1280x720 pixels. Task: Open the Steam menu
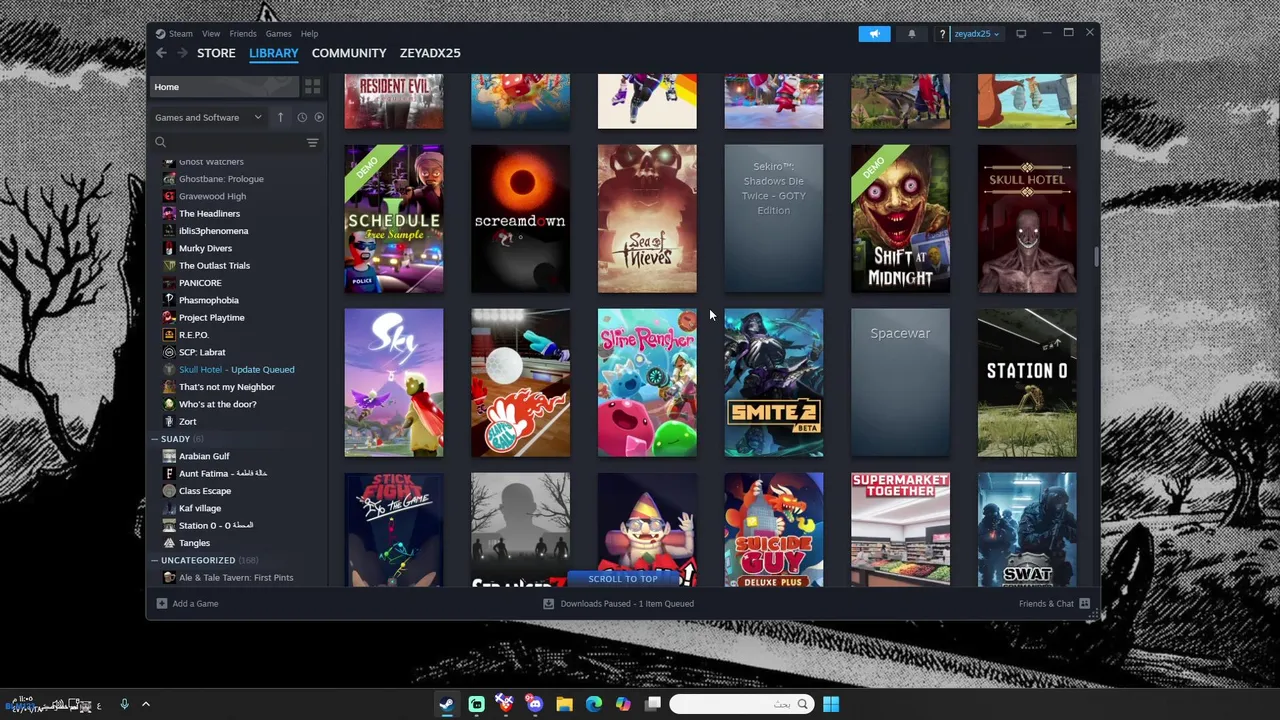coord(180,34)
